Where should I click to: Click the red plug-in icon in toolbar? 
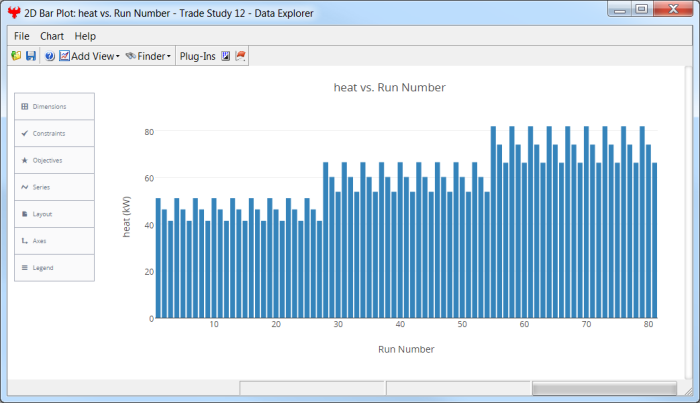point(240,56)
